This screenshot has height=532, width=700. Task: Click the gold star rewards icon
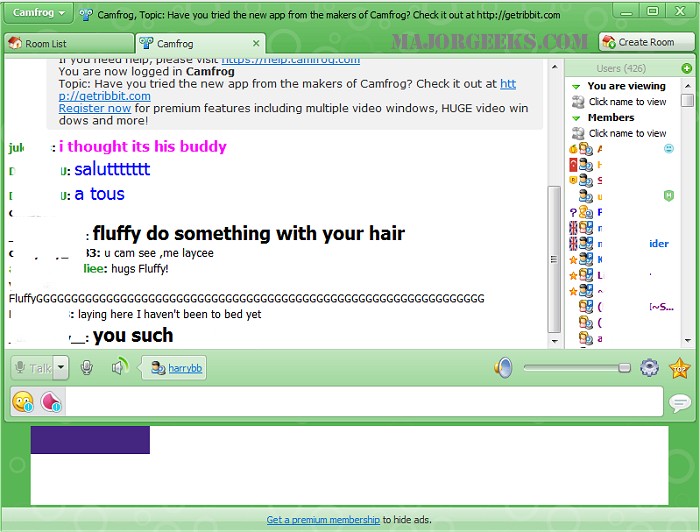pos(679,368)
